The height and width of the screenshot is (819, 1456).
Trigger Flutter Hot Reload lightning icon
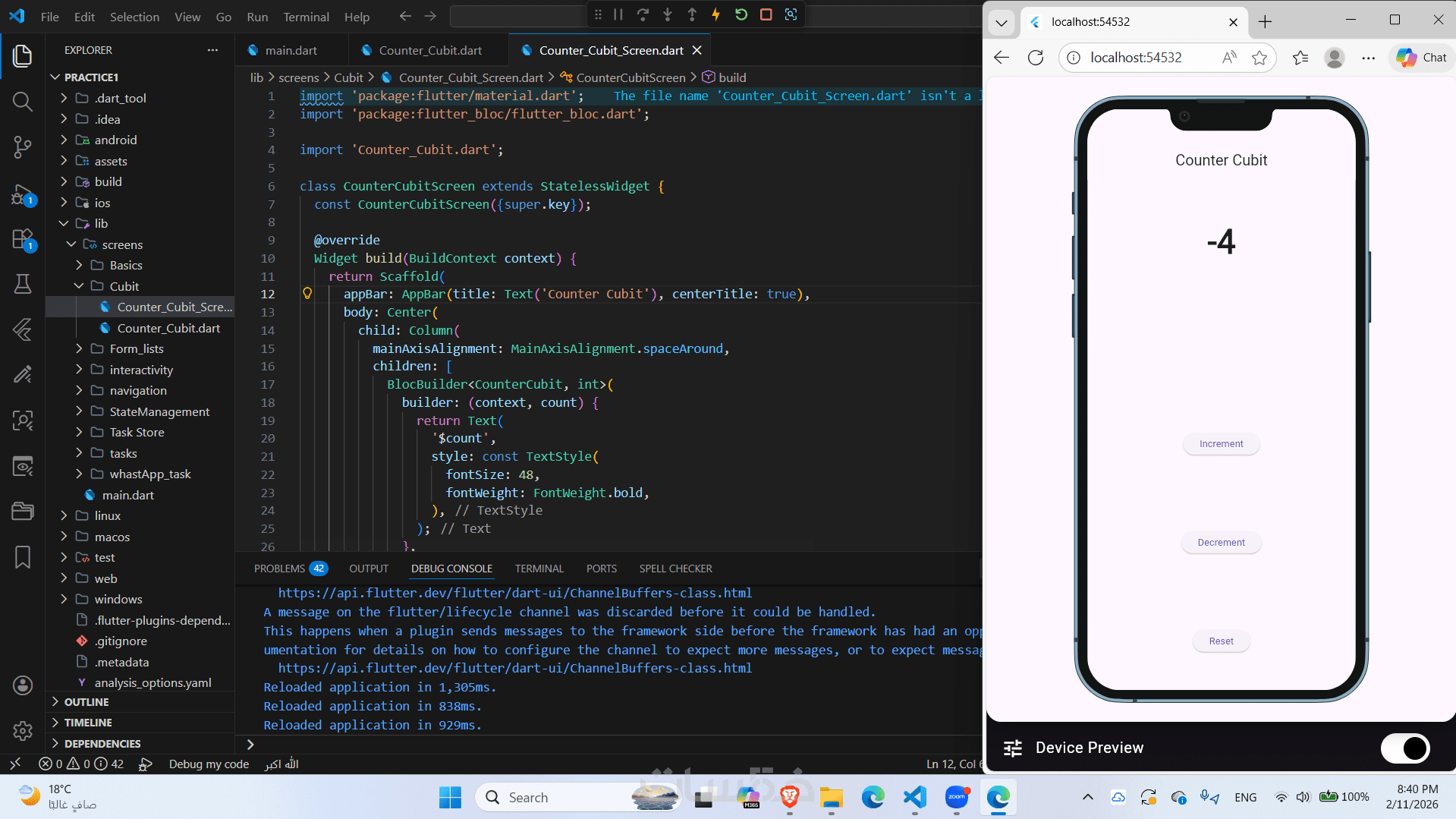[x=716, y=14]
